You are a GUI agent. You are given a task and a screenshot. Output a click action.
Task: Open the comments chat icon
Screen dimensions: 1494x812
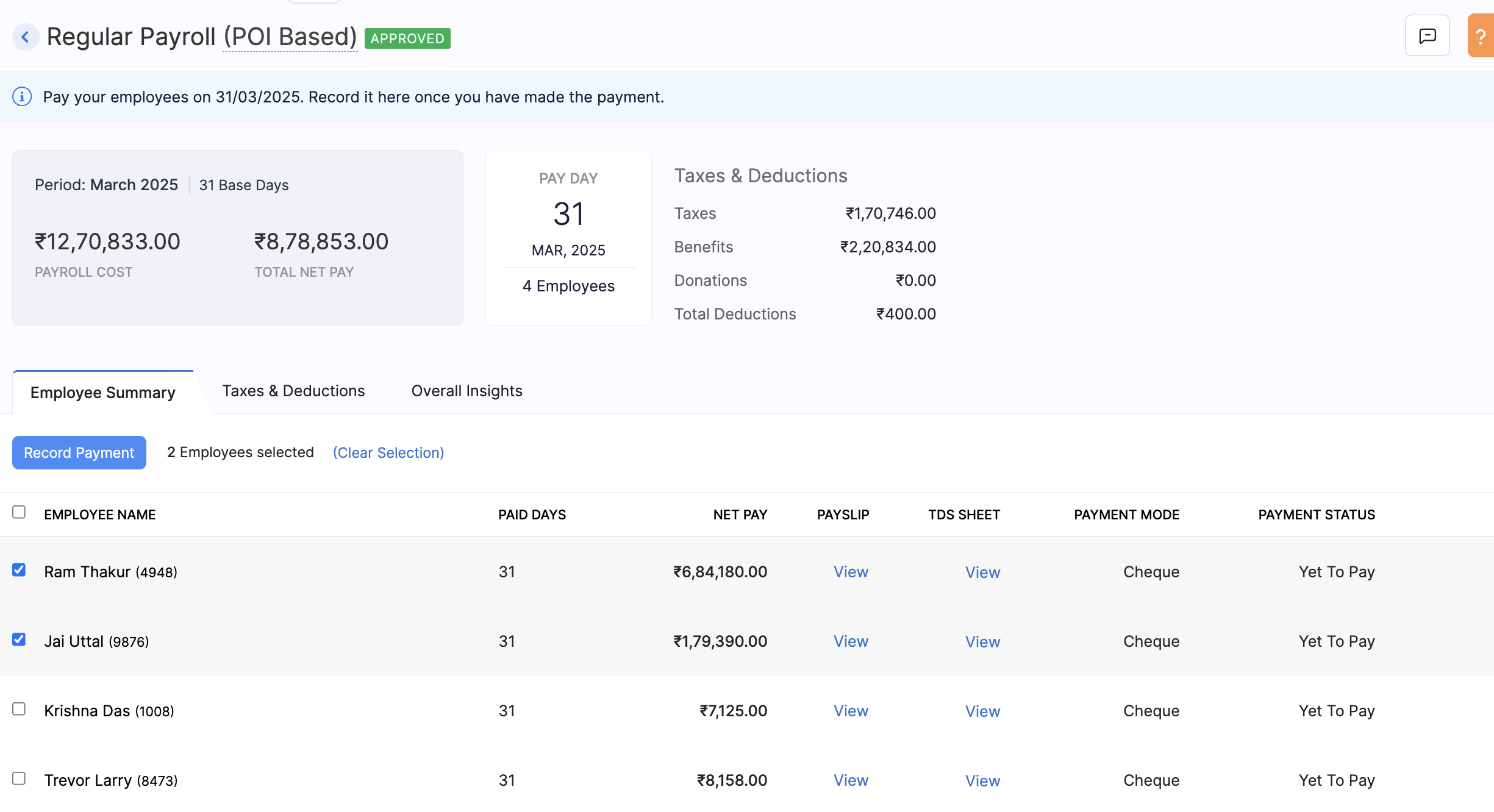1427,36
